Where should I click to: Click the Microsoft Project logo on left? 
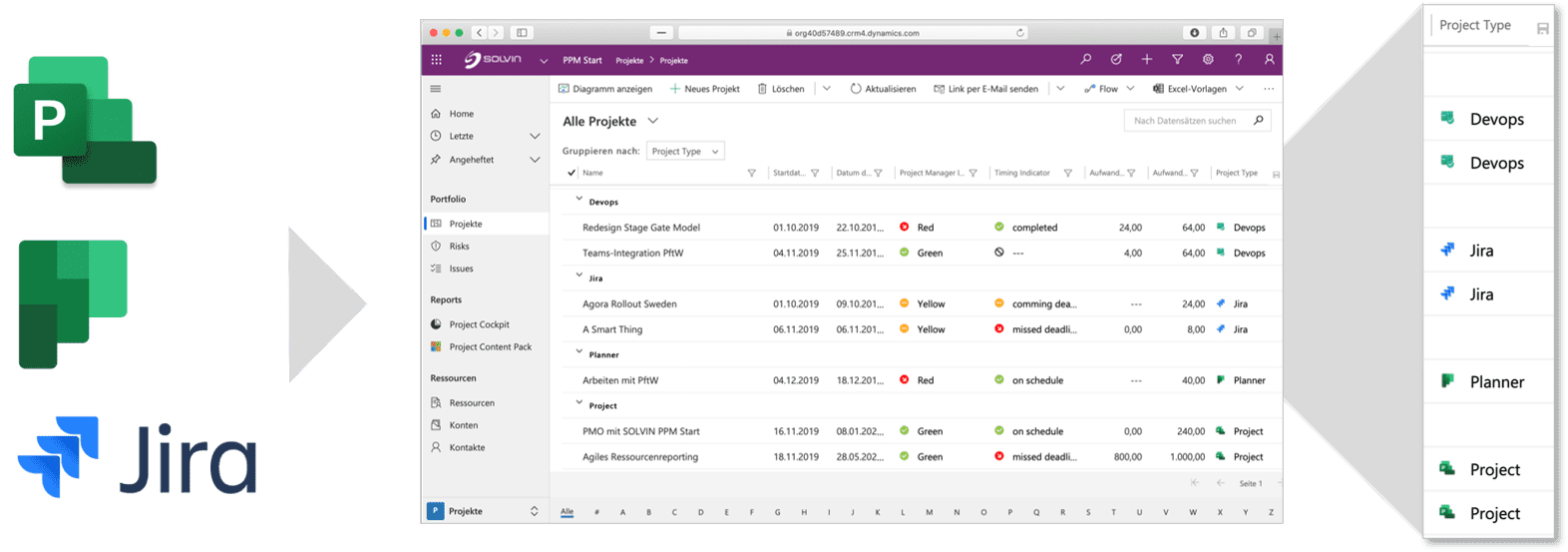85,121
